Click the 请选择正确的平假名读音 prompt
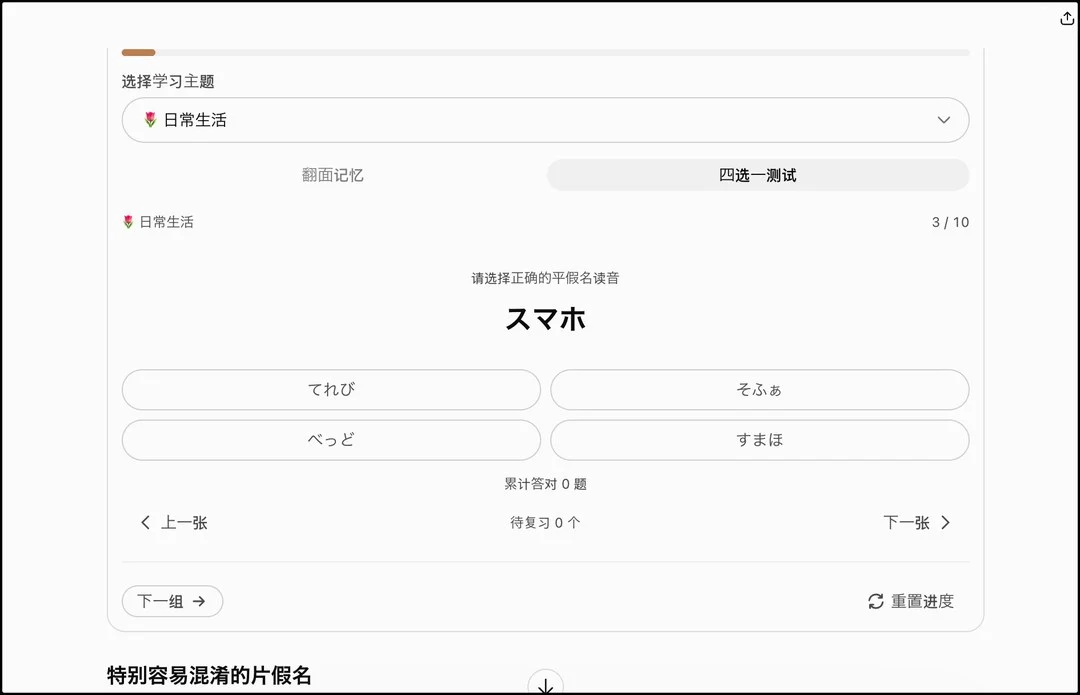Viewport: 1080px width, 695px height. pos(546,278)
